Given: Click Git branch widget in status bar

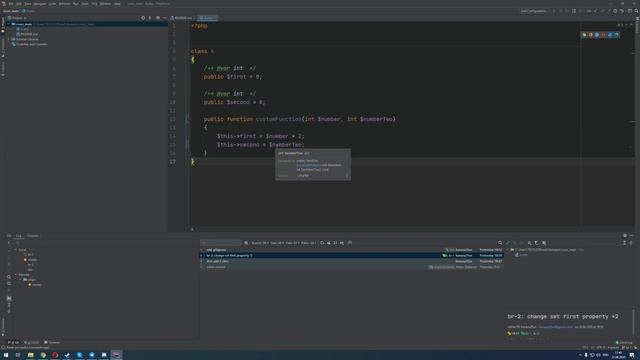Looking at the screenshot, I should [627, 347].
